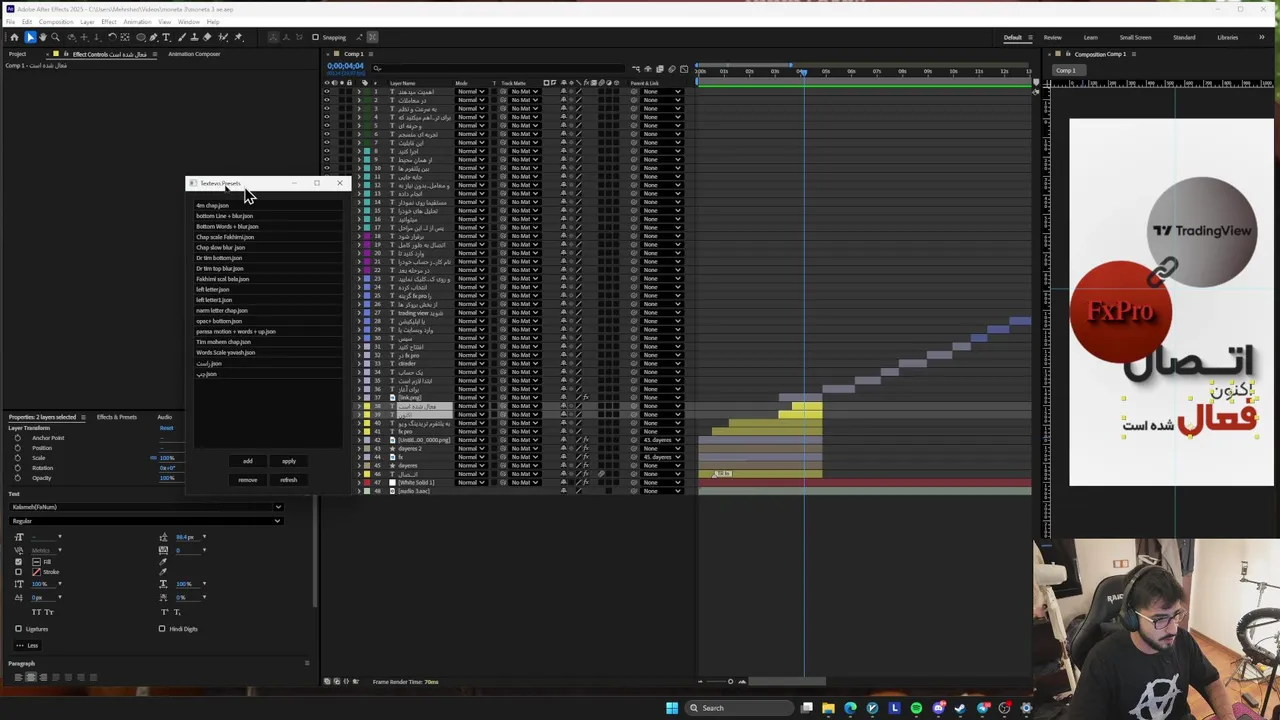Click the Stroke color swatch

tap(36, 572)
